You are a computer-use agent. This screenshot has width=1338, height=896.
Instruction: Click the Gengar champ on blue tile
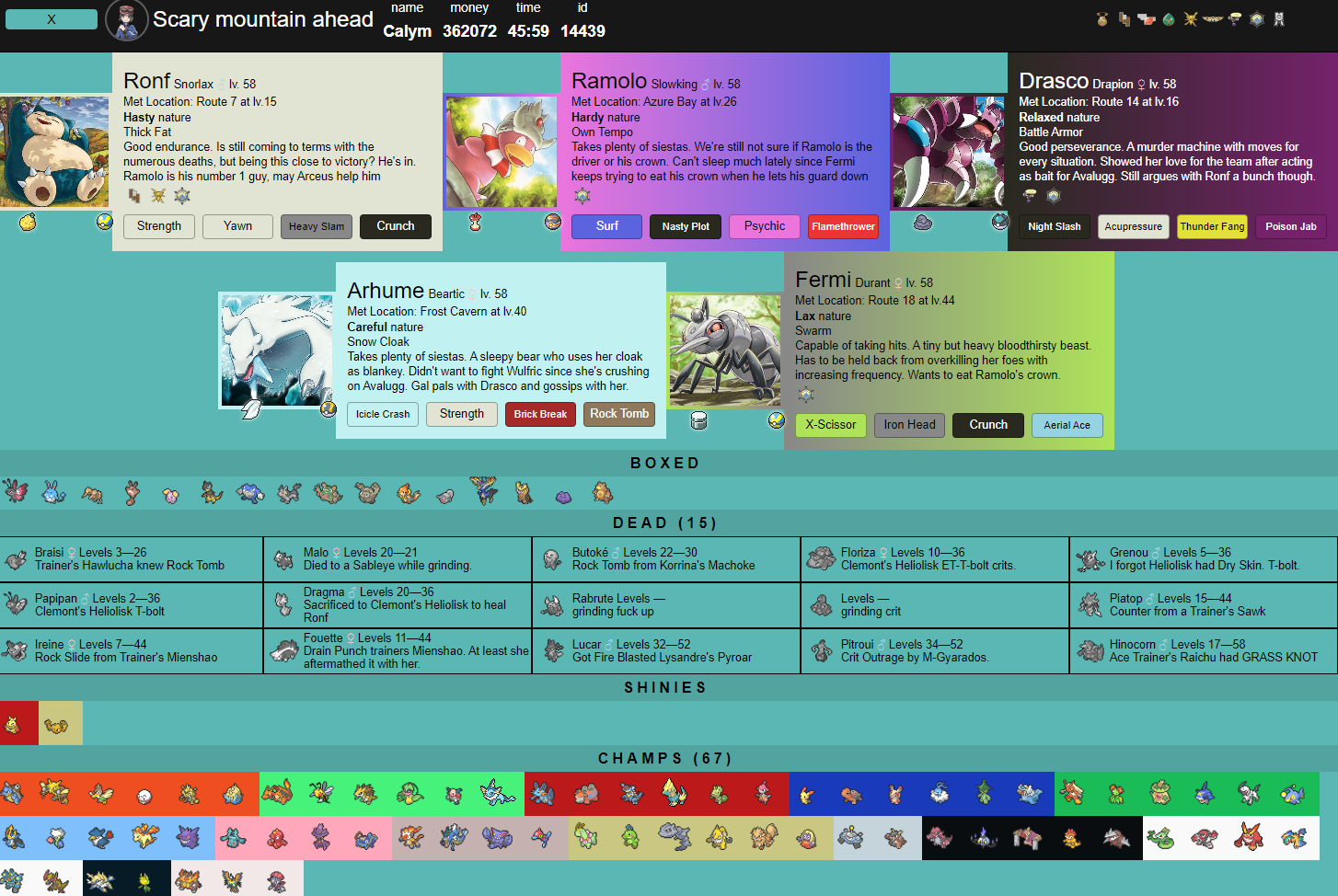(x=189, y=838)
